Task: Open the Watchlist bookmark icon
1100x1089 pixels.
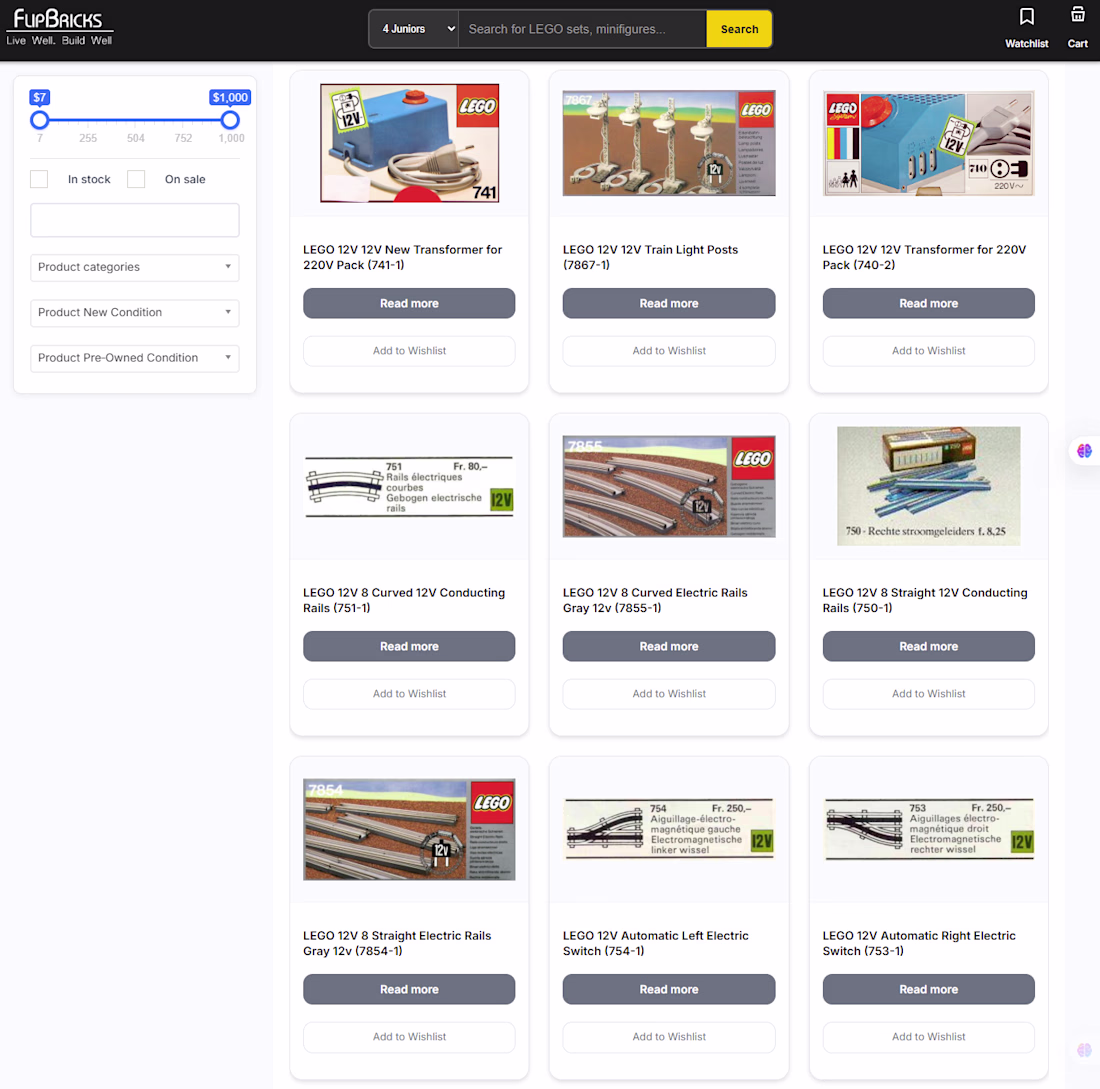Action: pos(1026,16)
